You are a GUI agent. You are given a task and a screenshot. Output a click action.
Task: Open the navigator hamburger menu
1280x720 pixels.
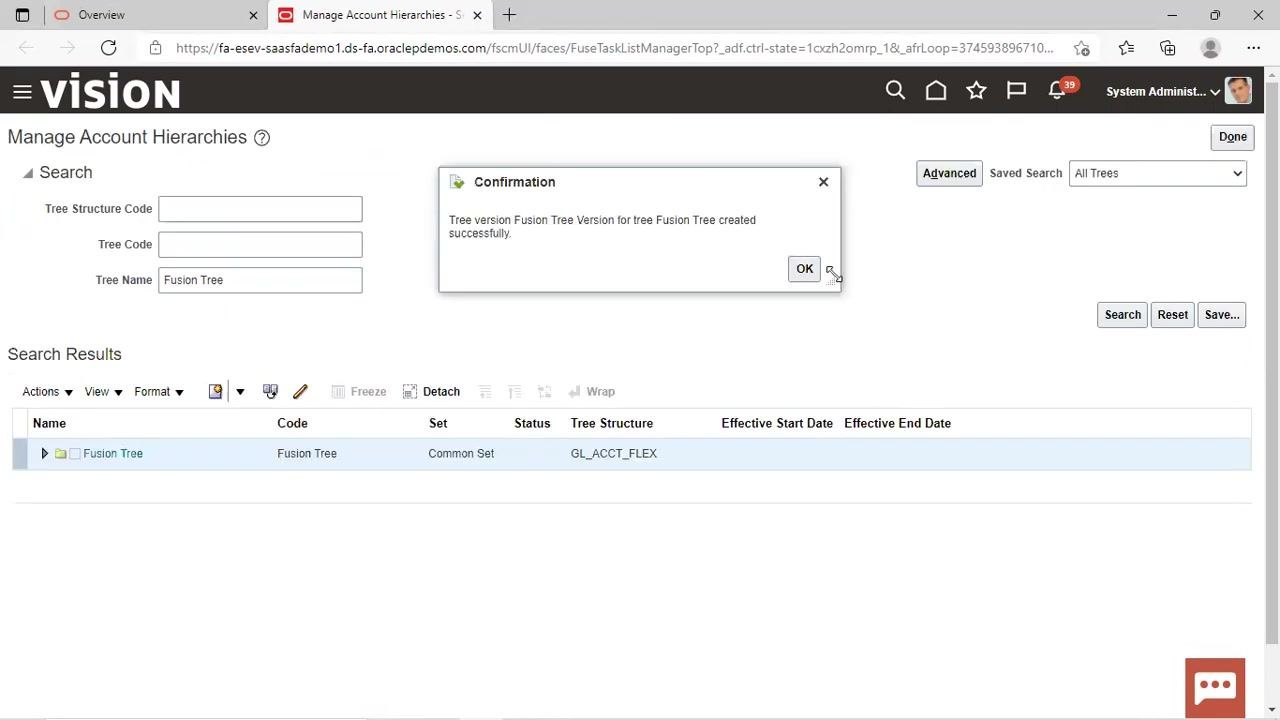[x=22, y=92]
